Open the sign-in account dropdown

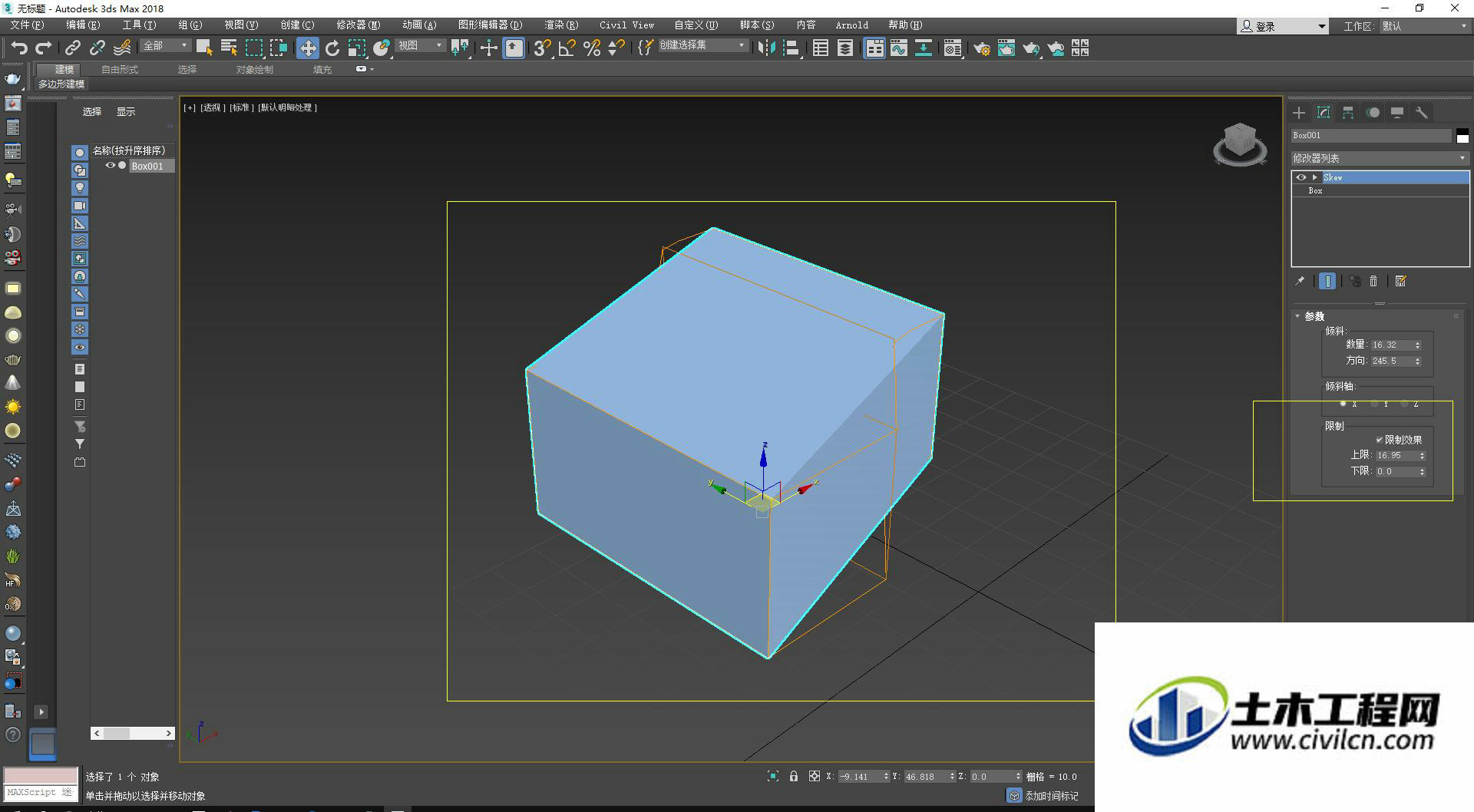[x=1283, y=26]
